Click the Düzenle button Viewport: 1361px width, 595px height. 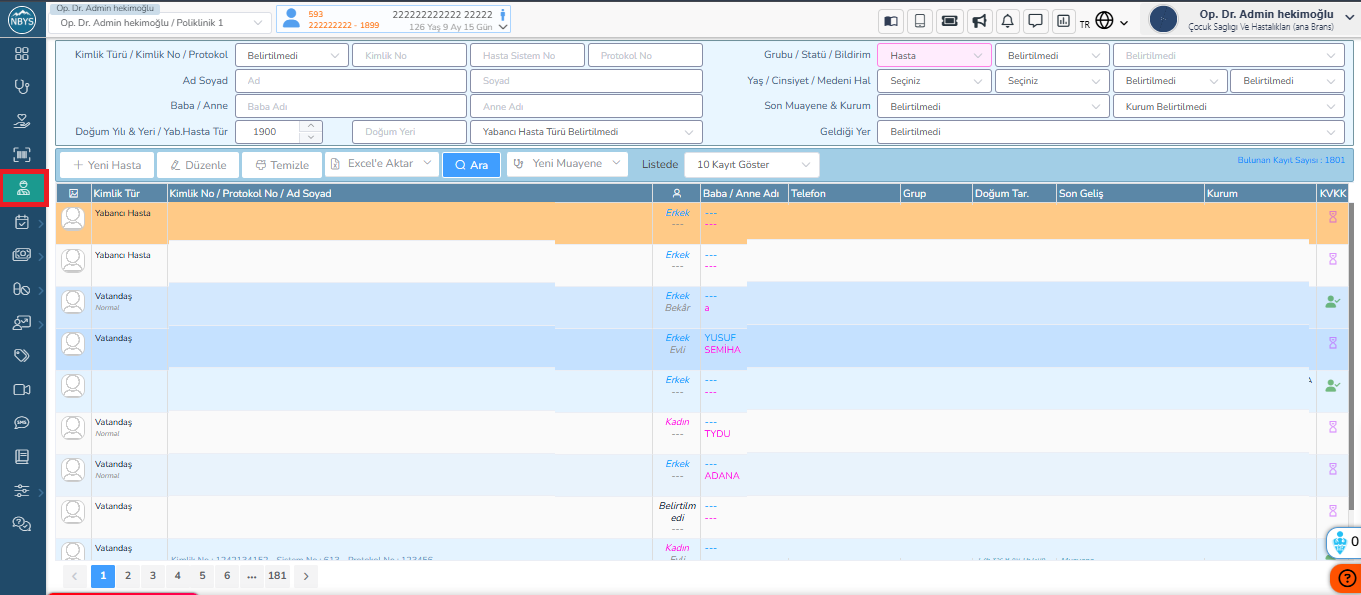click(198, 165)
